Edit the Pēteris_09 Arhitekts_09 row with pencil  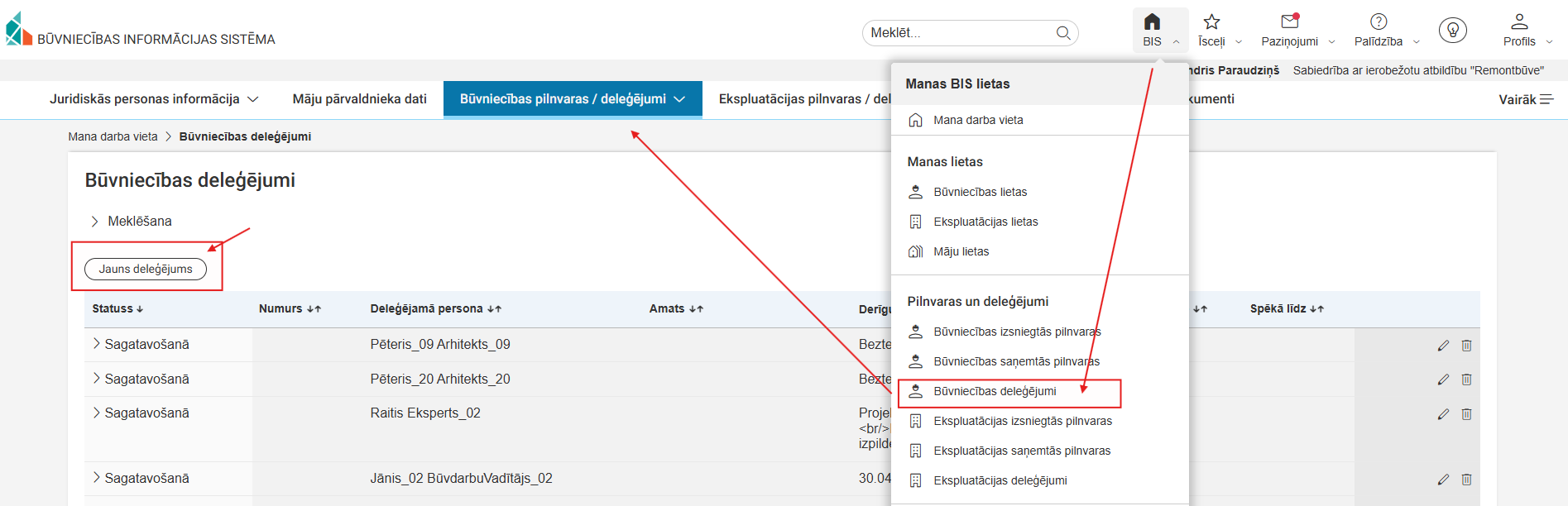click(1443, 346)
